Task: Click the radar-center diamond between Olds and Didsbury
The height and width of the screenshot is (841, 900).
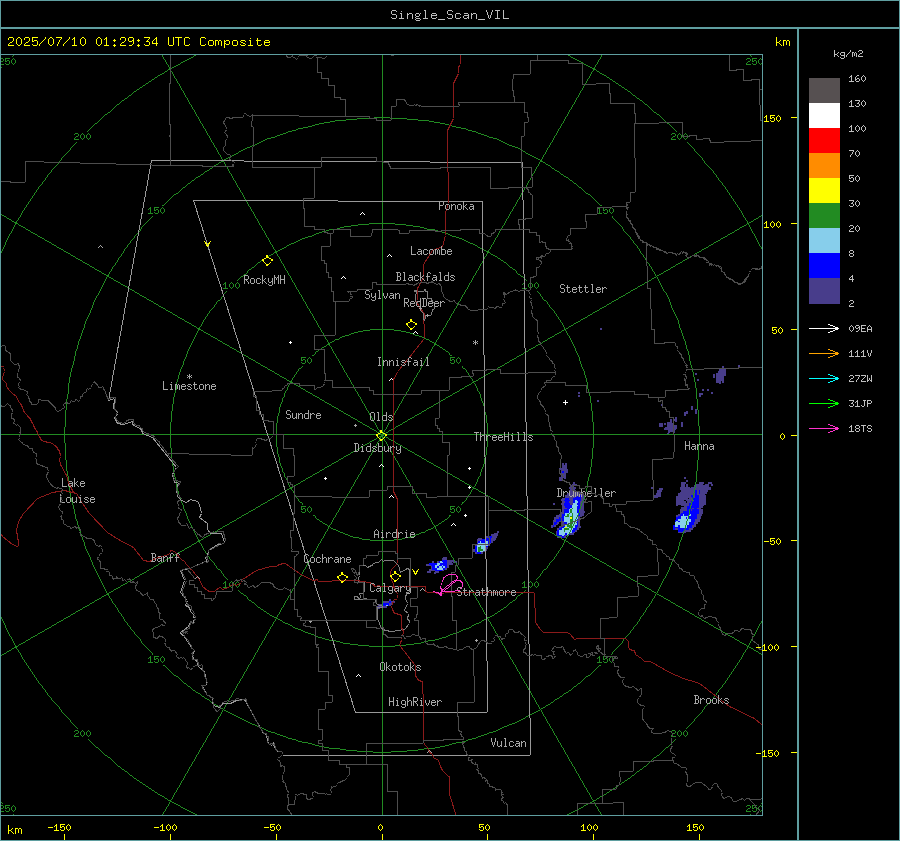Action: click(381, 436)
